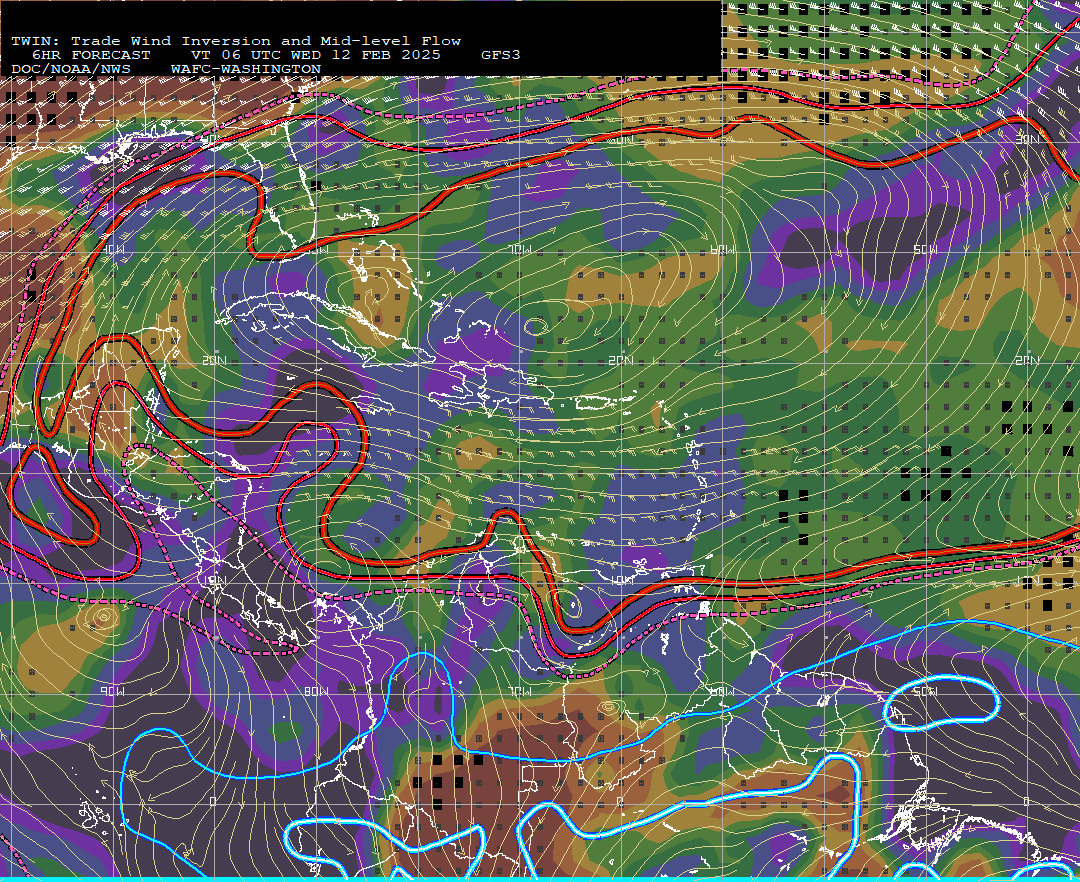The width and height of the screenshot is (1080, 882).
Task: Click the 60W label in the lower longitude row
Action: (723, 691)
